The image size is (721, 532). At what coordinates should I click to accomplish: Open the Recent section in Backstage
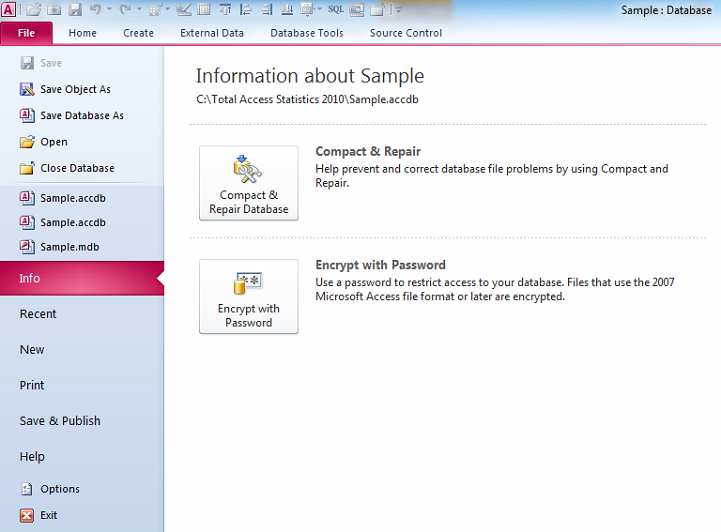[38, 314]
